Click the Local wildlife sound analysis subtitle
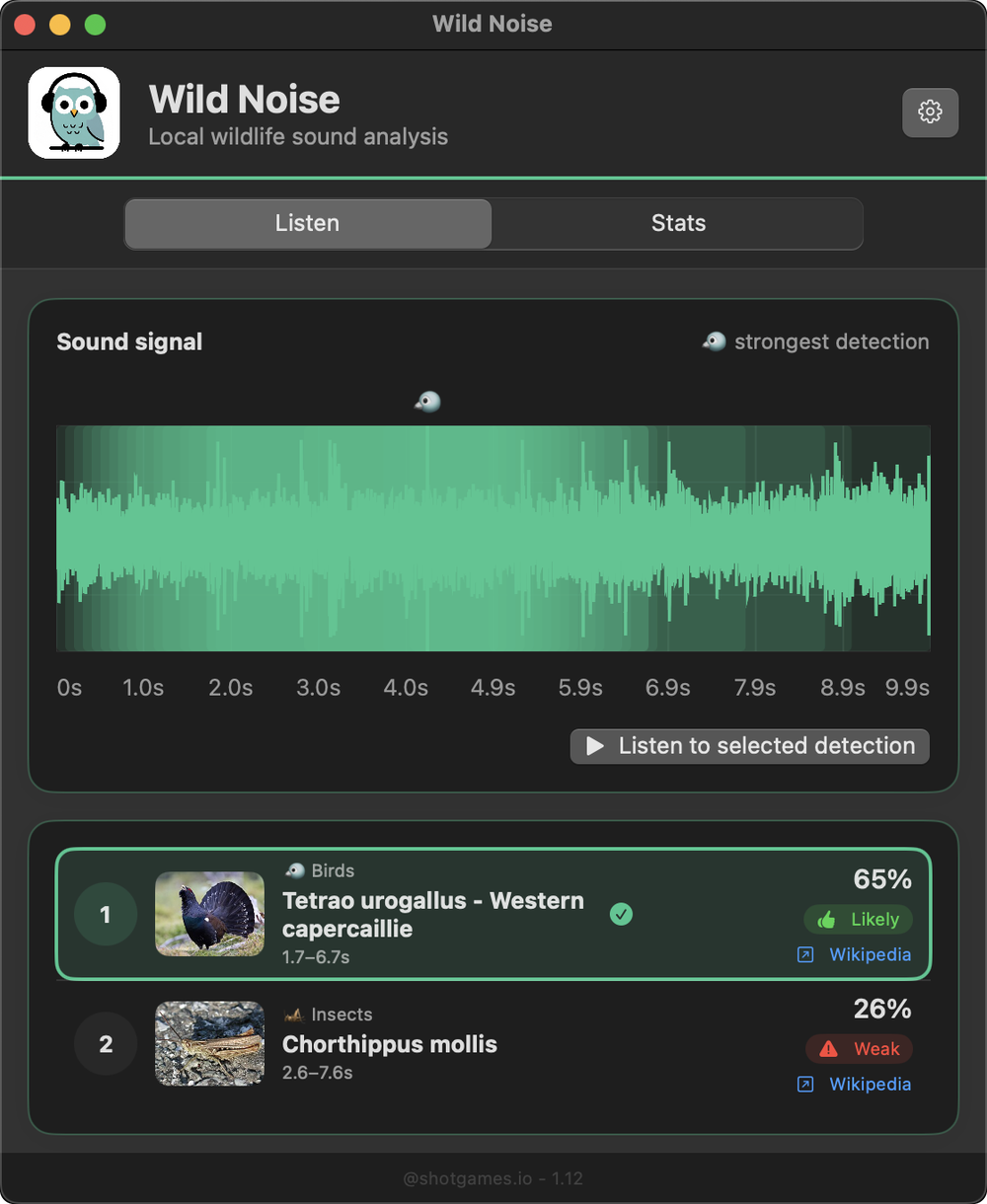The height and width of the screenshot is (1204, 987). 298,136
